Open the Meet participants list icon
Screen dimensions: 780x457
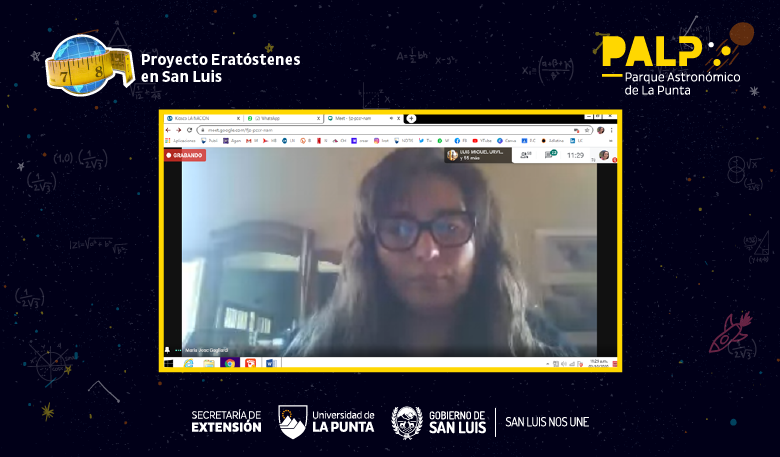(x=525, y=155)
